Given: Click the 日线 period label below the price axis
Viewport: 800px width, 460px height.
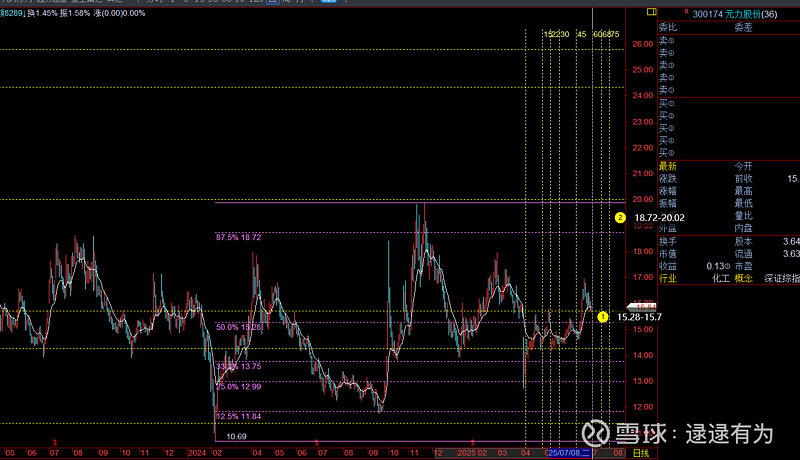Looking at the screenshot, I should point(641,453).
